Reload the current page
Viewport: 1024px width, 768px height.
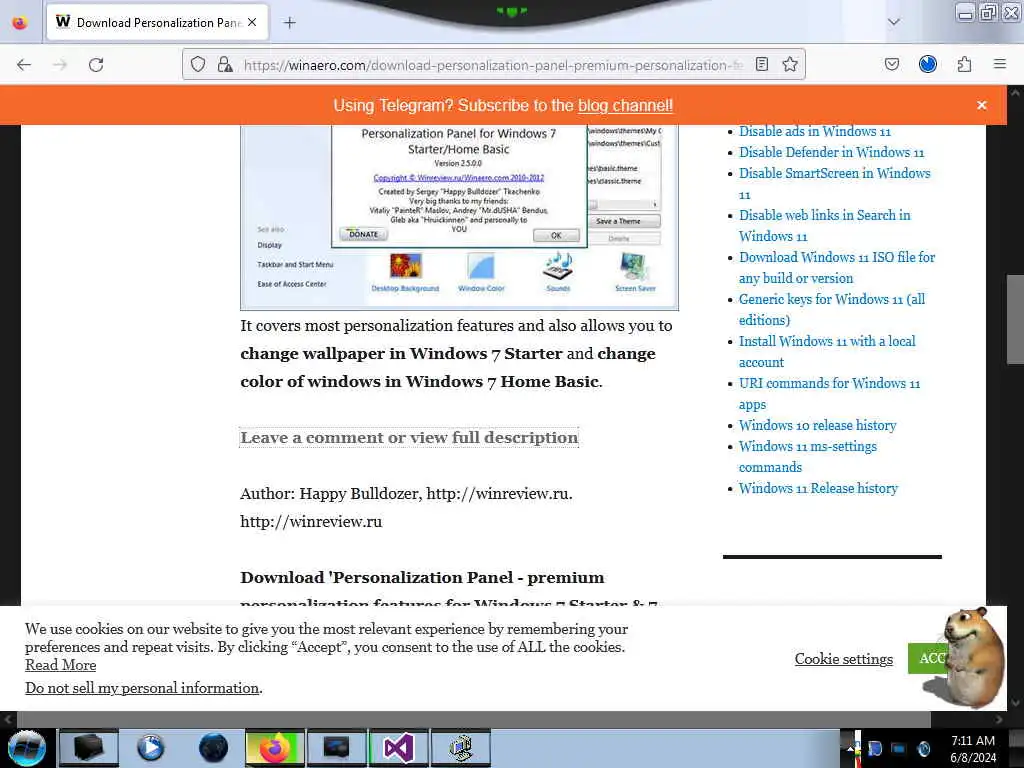coord(96,65)
